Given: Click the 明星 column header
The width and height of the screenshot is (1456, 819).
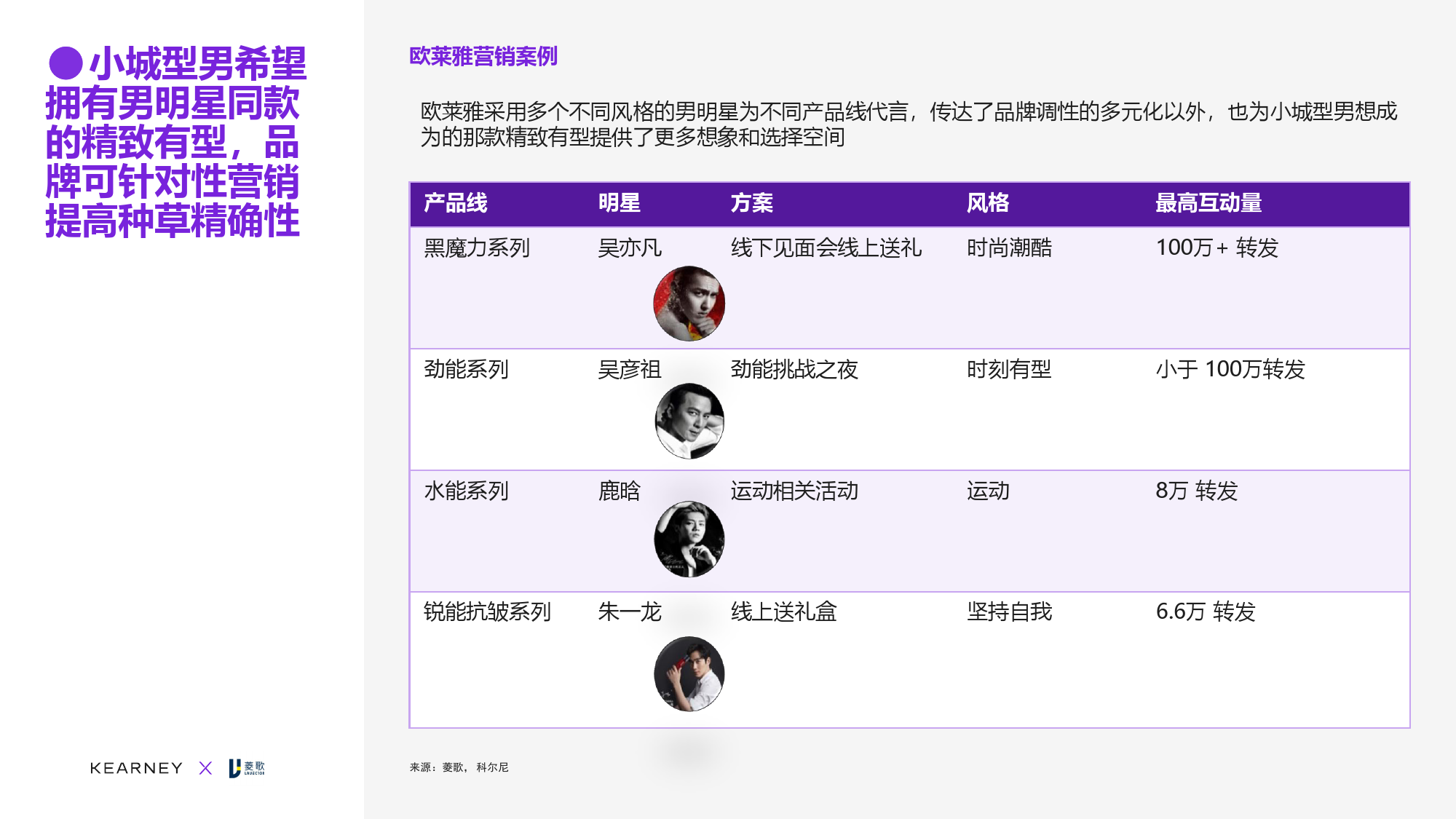Looking at the screenshot, I should [x=620, y=203].
